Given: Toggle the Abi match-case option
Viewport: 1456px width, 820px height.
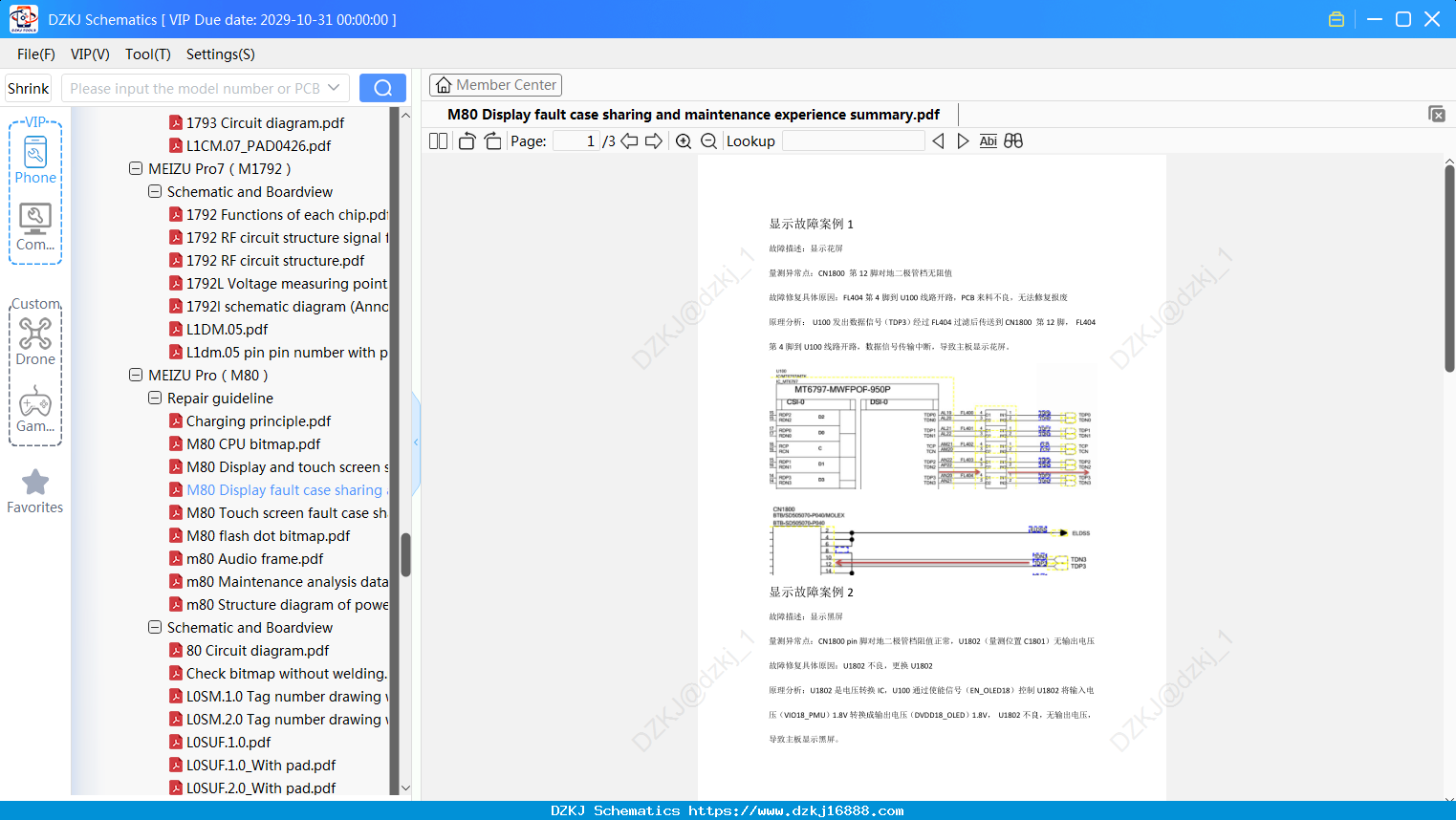Looking at the screenshot, I should tap(989, 141).
